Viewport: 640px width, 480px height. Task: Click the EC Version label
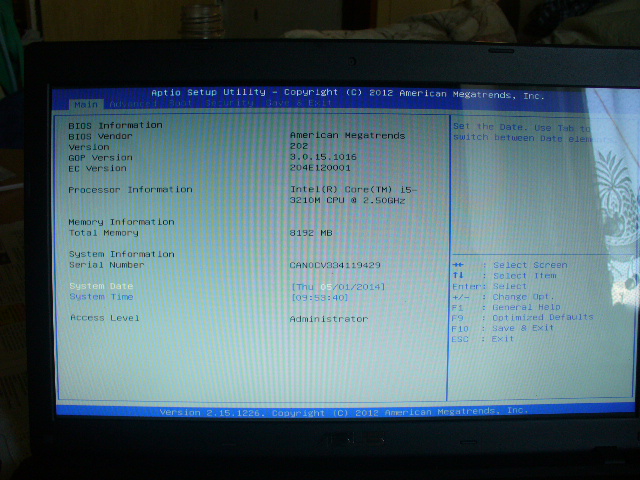98,168
